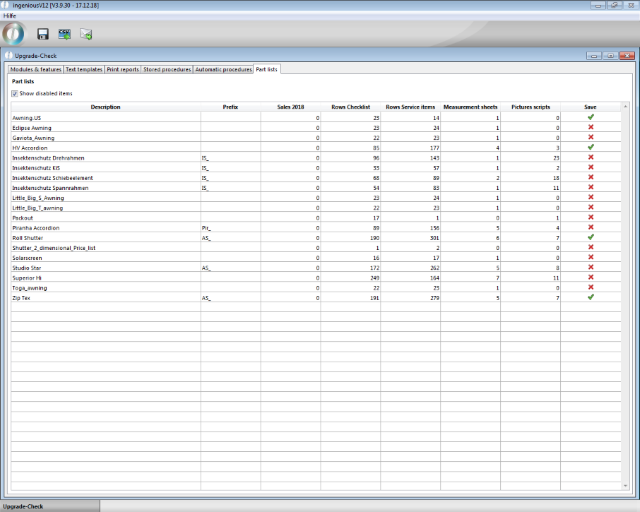The height and width of the screenshot is (512, 640).
Task: Toggle Save checkmark for Awning.US row
Action: coord(590,117)
